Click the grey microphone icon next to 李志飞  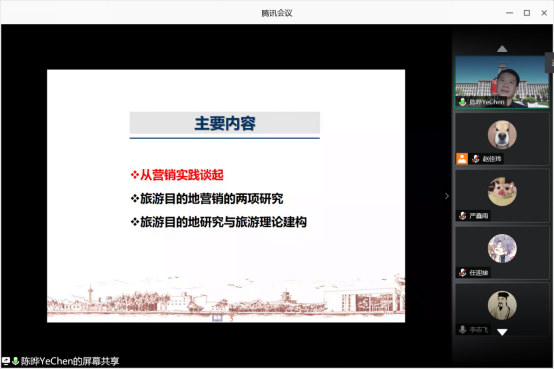pos(462,329)
